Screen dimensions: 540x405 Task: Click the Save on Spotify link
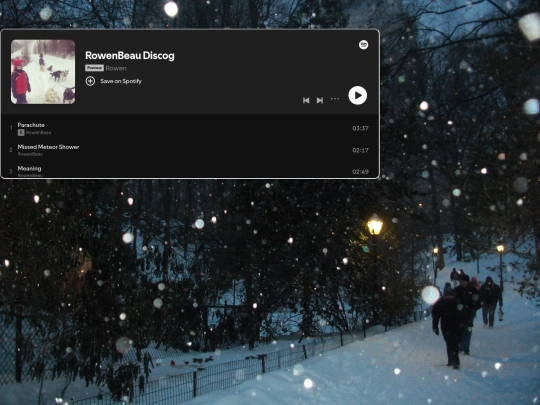[121, 81]
